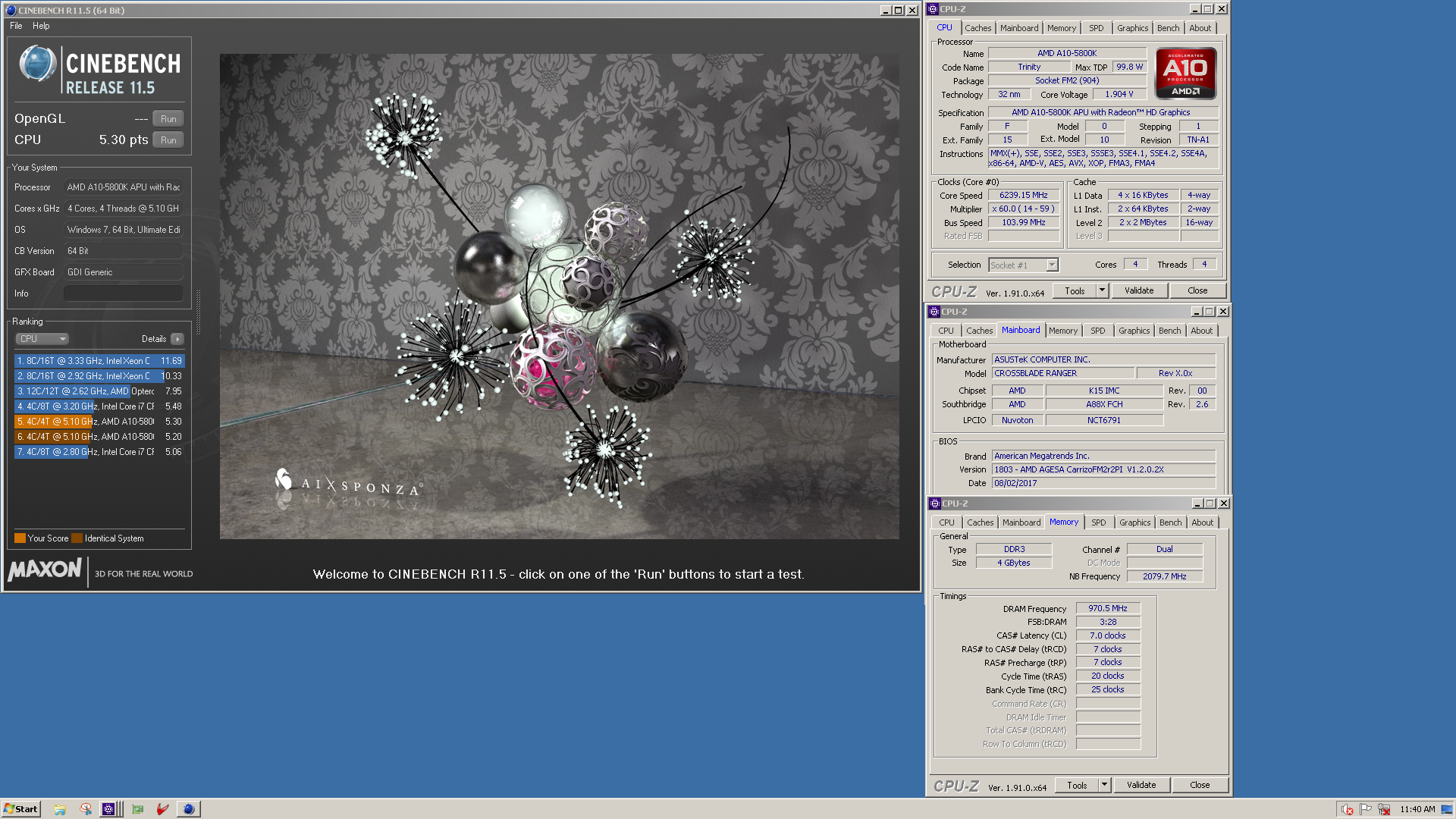Click the taskbar clock showing 11:40 AM
The width and height of the screenshot is (1456, 819).
[x=1417, y=809]
